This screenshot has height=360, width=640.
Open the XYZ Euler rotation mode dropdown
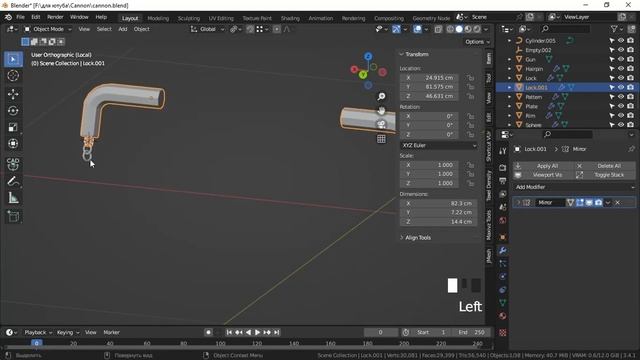[x=439, y=145]
